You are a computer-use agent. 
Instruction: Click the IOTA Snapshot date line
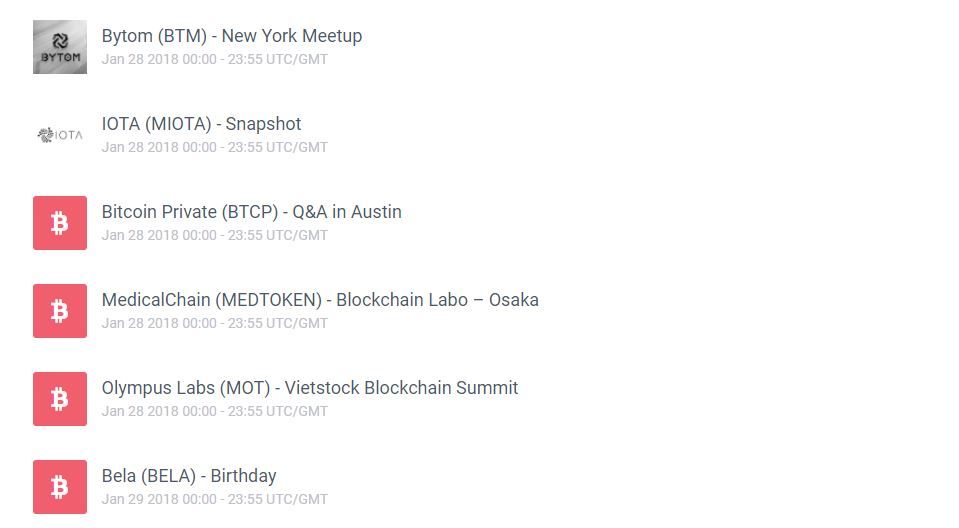click(x=215, y=147)
